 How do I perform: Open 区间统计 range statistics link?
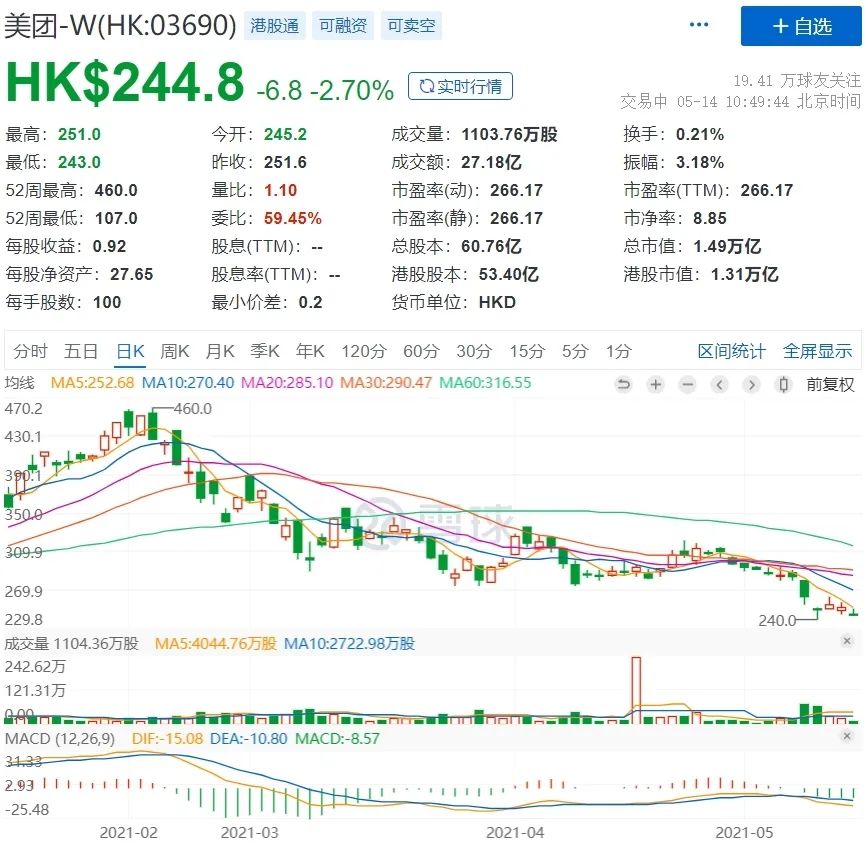[731, 351]
